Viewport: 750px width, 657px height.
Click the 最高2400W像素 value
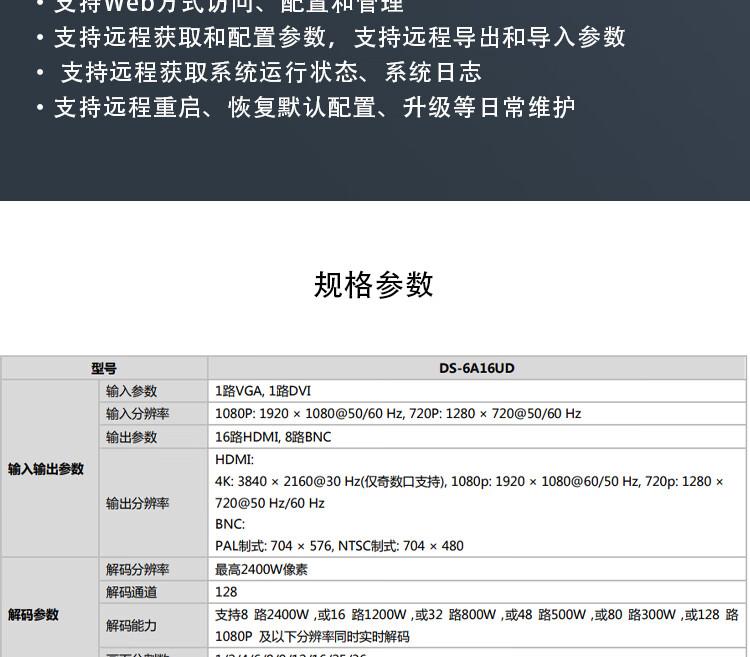tap(261, 569)
